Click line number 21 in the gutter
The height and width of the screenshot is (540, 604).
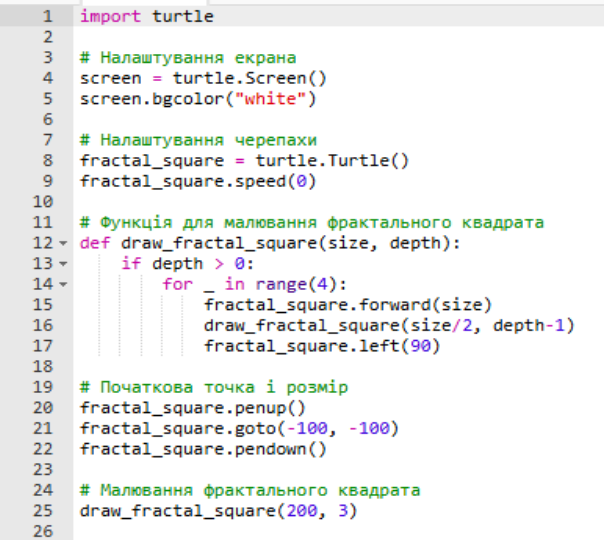point(43,429)
